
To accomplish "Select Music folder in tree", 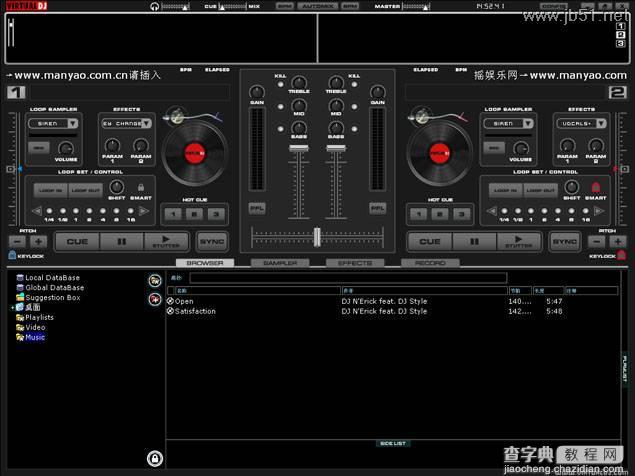I will click(x=35, y=337).
